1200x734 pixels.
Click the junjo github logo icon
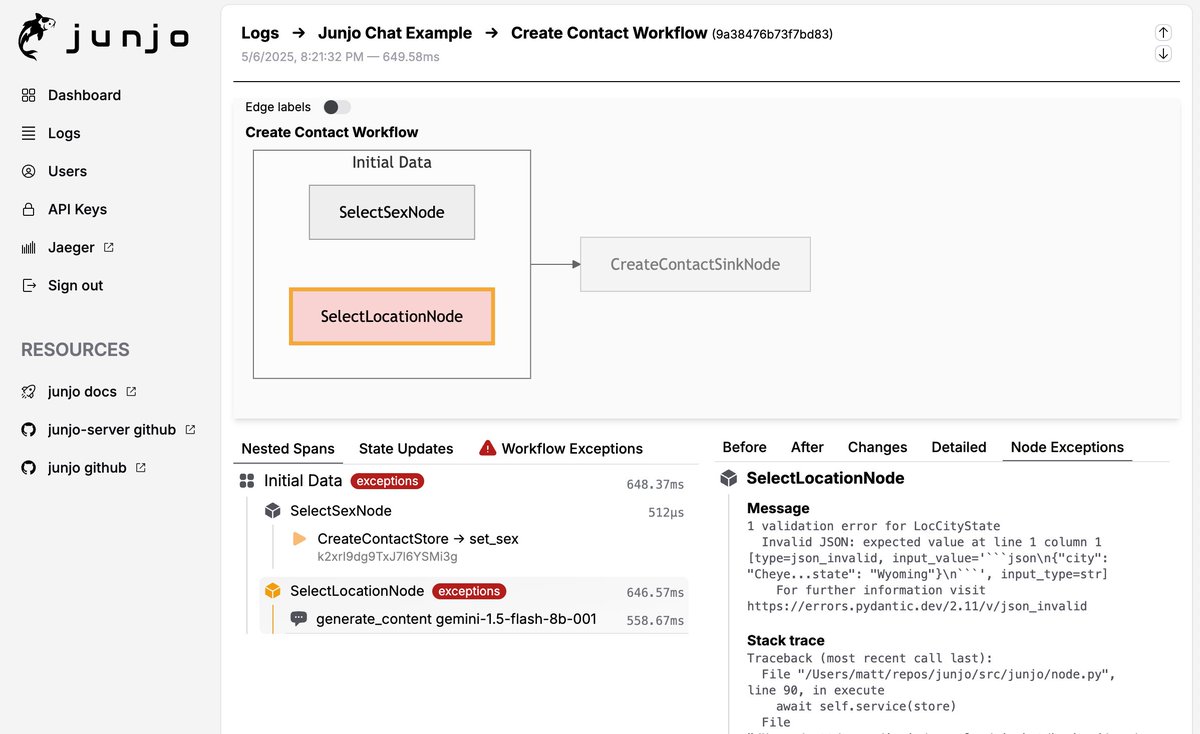point(28,467)
